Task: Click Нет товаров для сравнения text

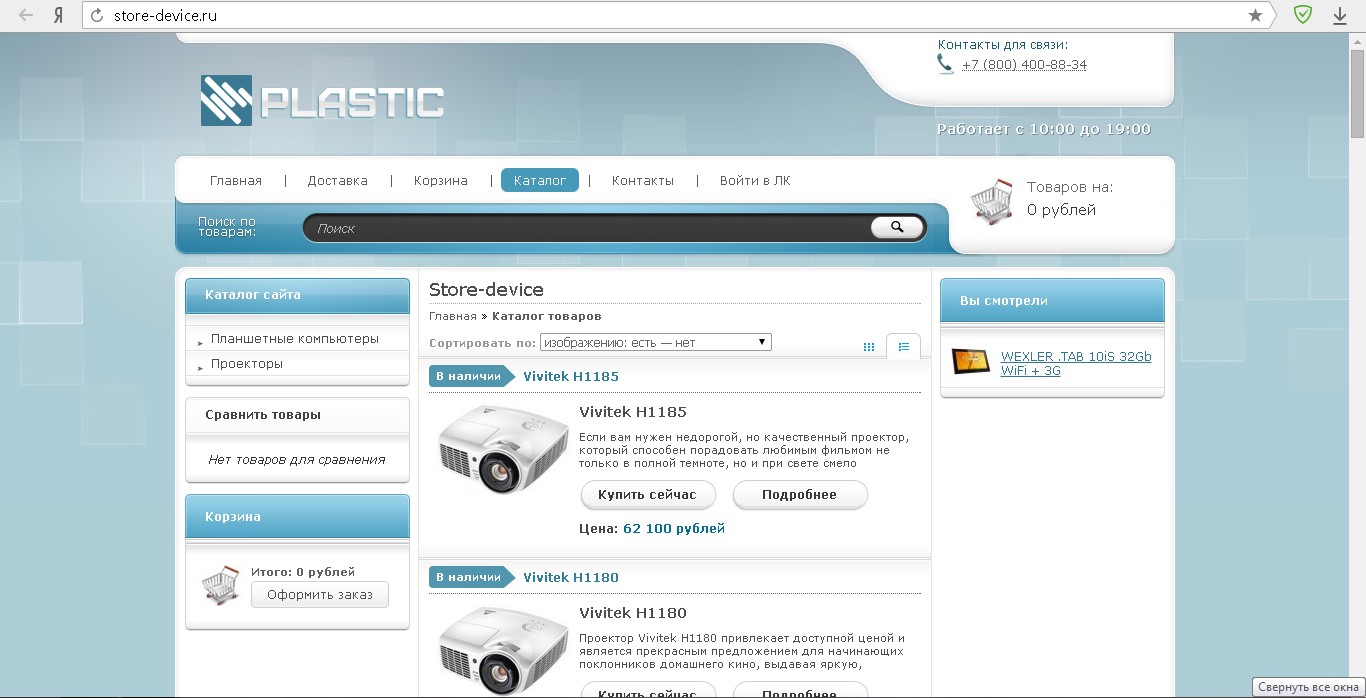Action: 297,460
